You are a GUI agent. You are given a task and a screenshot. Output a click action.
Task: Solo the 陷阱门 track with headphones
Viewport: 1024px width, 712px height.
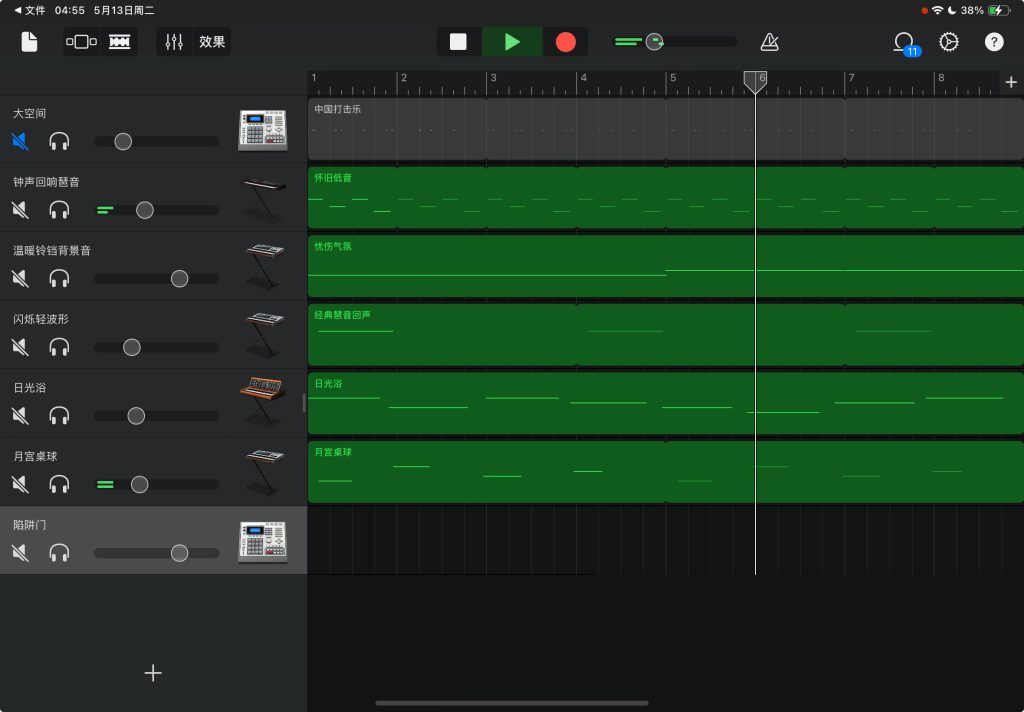59,553
